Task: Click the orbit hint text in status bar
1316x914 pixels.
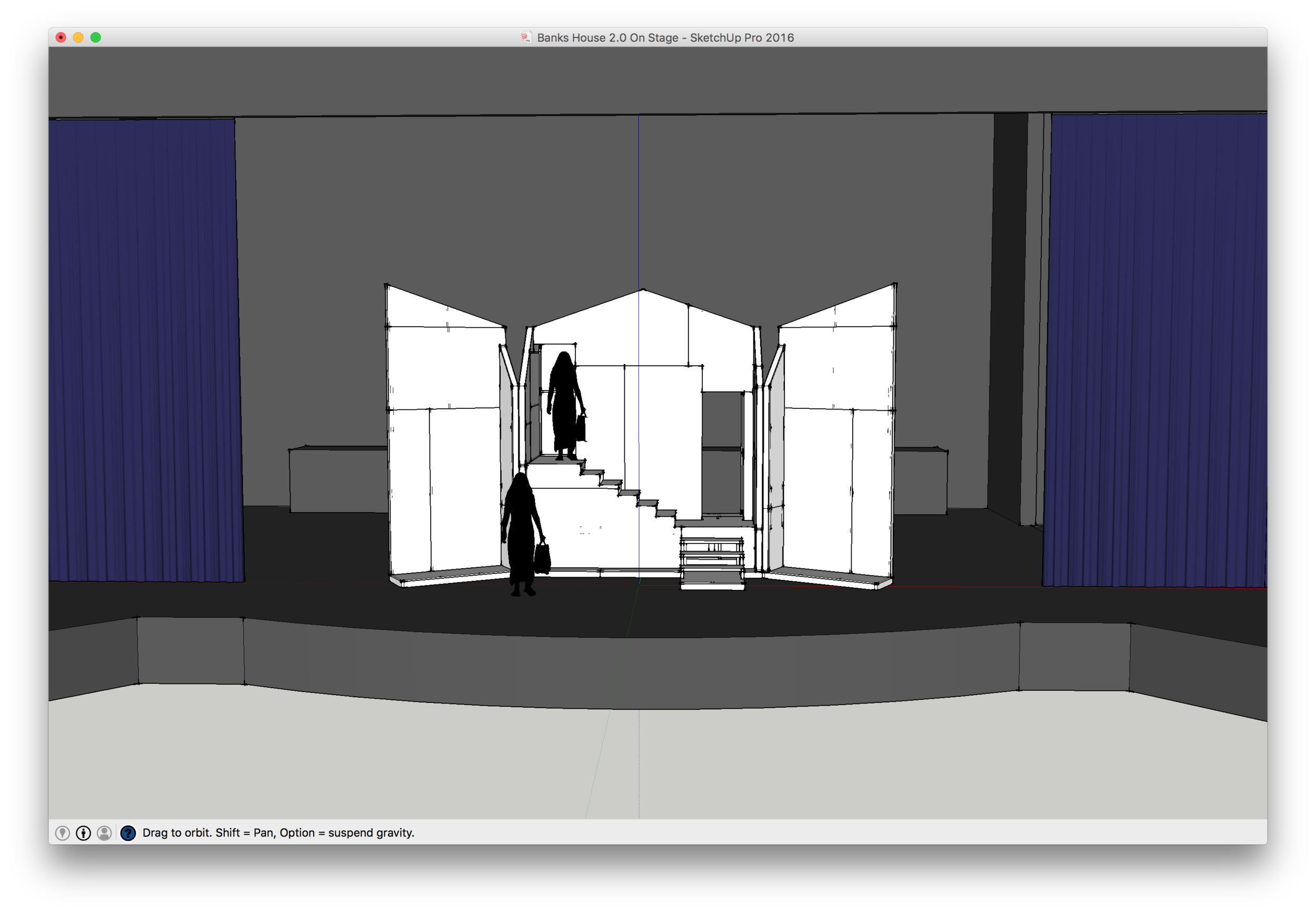Action: [278, 832]
